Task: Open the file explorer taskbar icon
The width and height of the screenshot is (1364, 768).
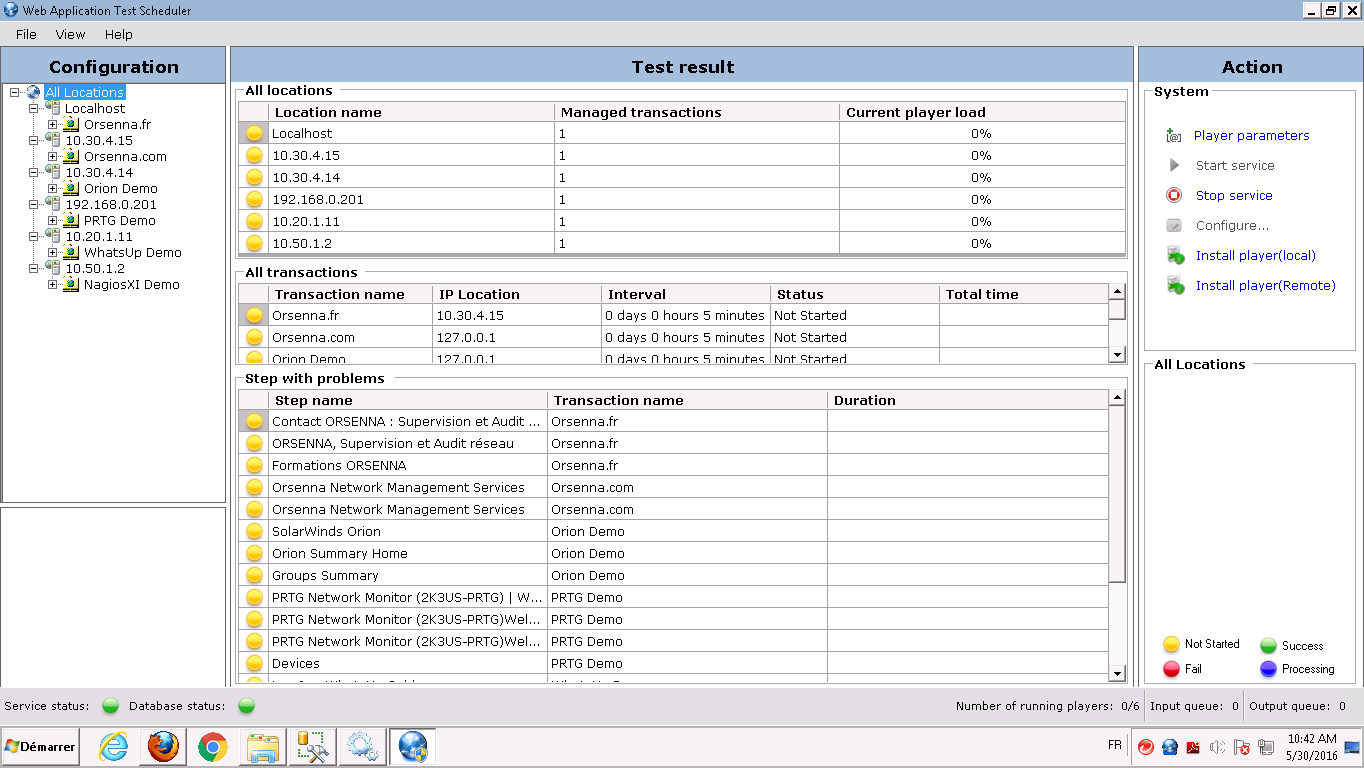Action: 263,746
